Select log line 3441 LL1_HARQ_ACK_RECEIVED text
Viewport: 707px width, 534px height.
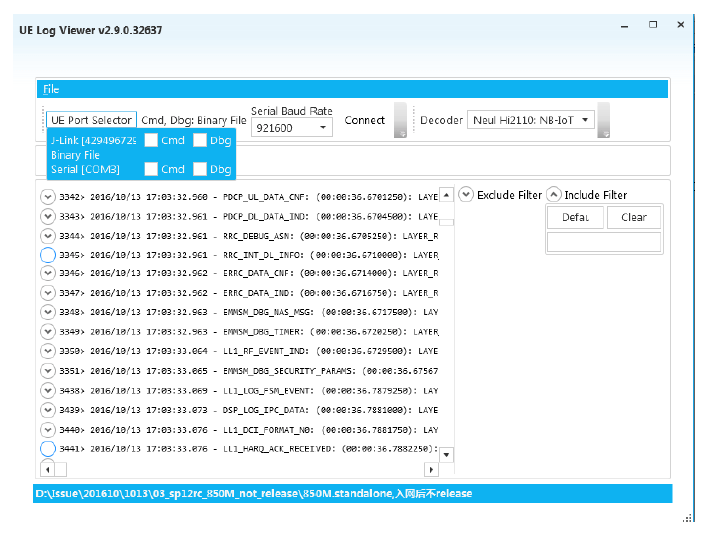click(x=249, y=449)
